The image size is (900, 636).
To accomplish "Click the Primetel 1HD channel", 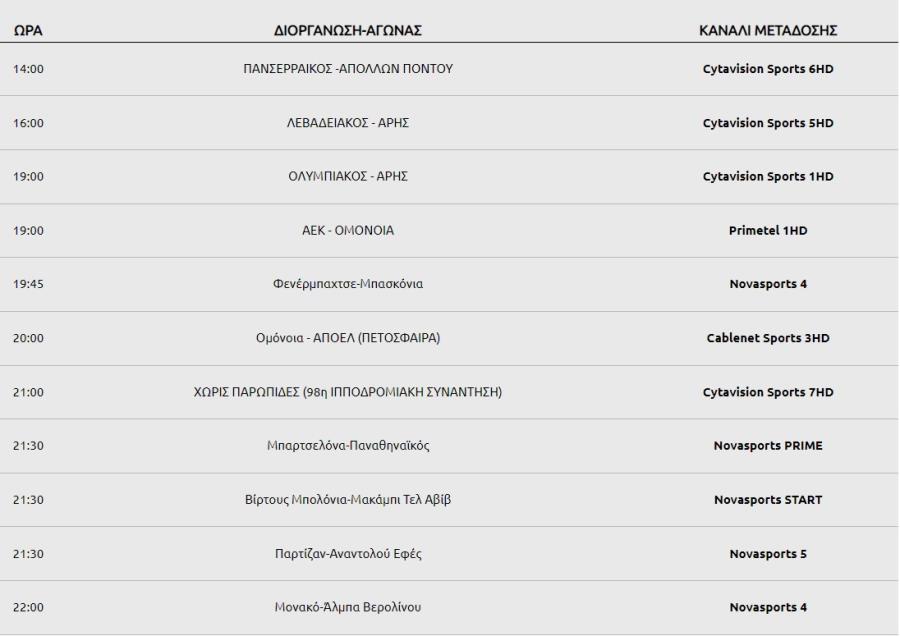I will point(768,230).
